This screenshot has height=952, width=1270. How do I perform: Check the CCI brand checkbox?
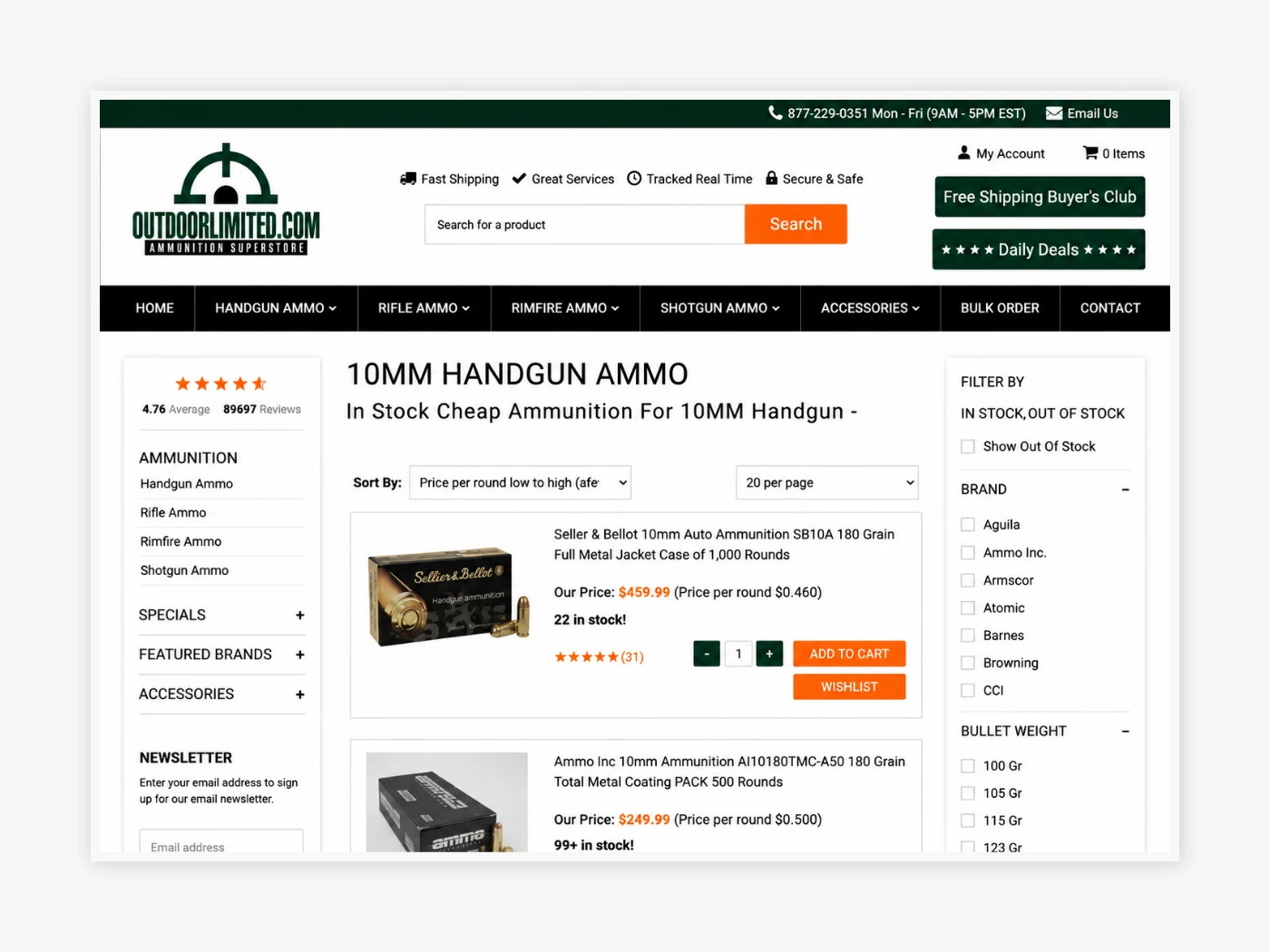(x=968, y=690)
